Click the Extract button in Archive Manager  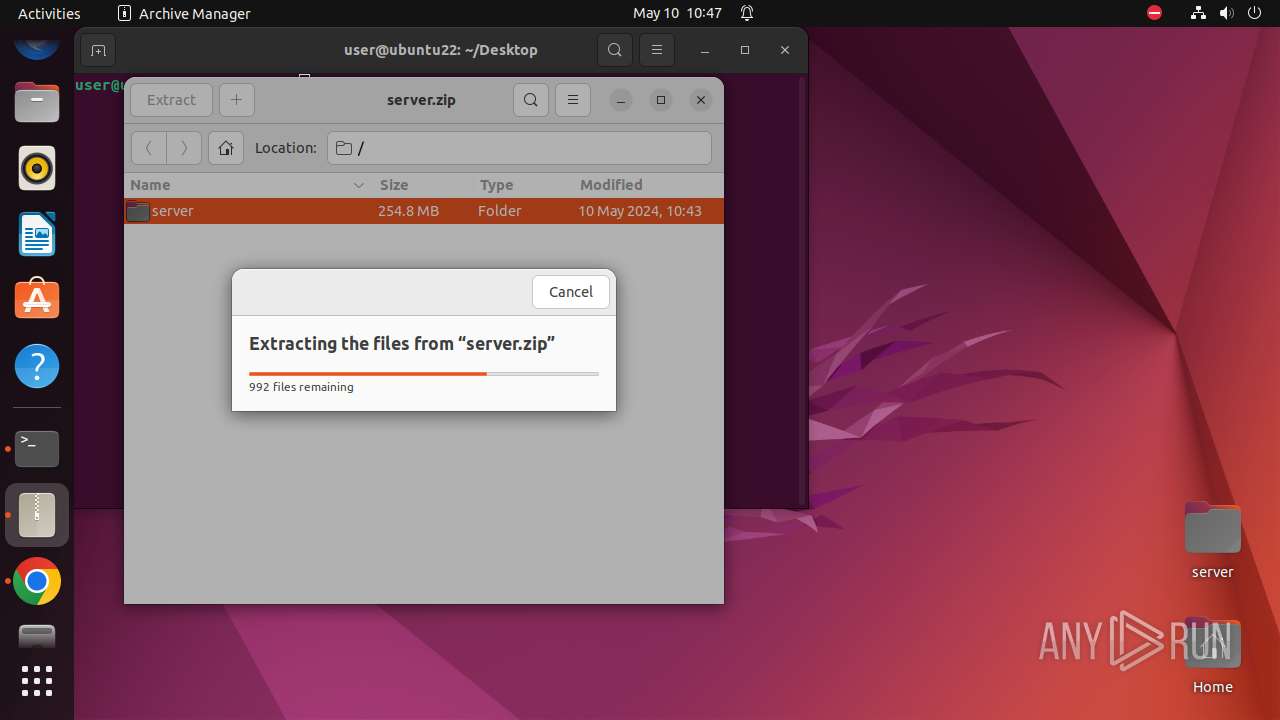pyautogui.click(x=171, y=100)
